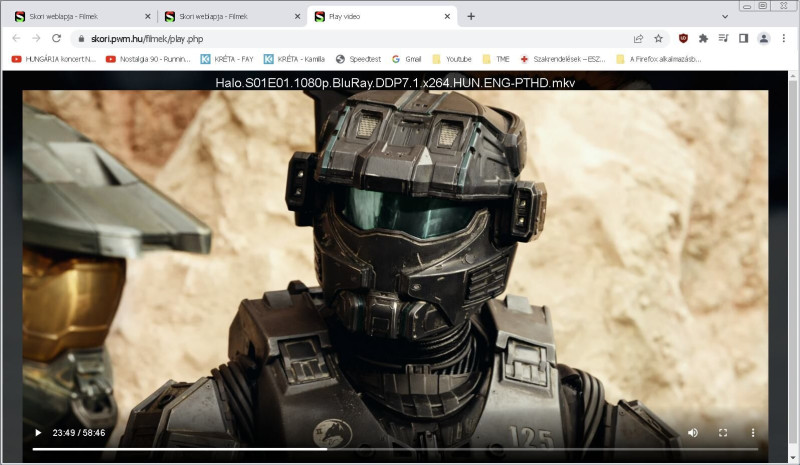Viewport: 800px width, 465px height.
Task: Close the Play video tab
Action: [447, 16]
